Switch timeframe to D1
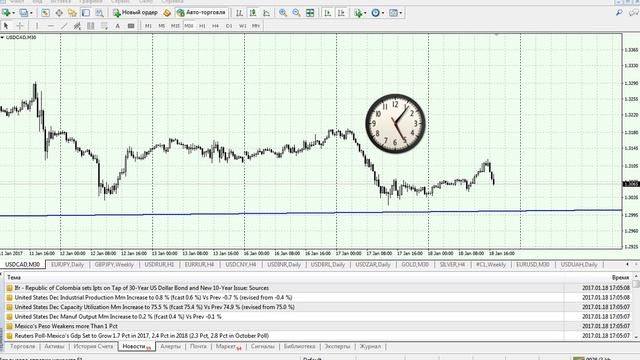This screenshot has width=640, height=360. pyautogui.click(x=229, y=26)
